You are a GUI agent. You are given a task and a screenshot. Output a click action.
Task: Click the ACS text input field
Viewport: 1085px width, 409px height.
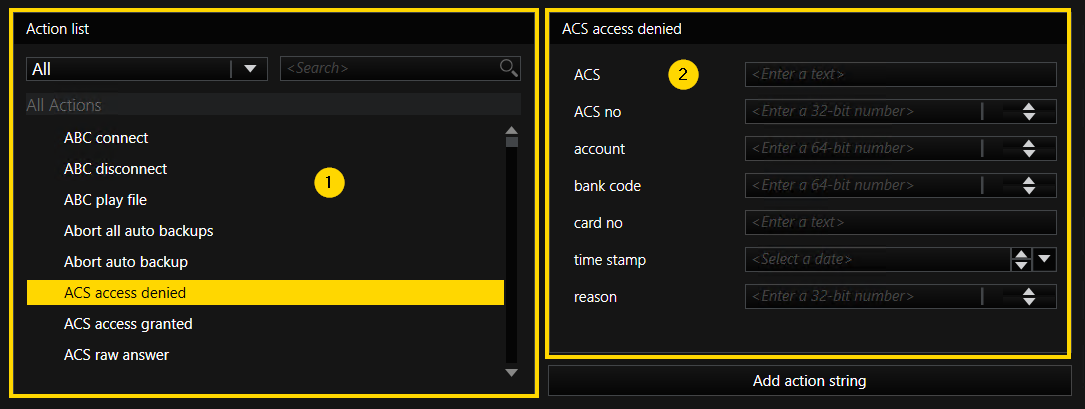pos(900,74)
